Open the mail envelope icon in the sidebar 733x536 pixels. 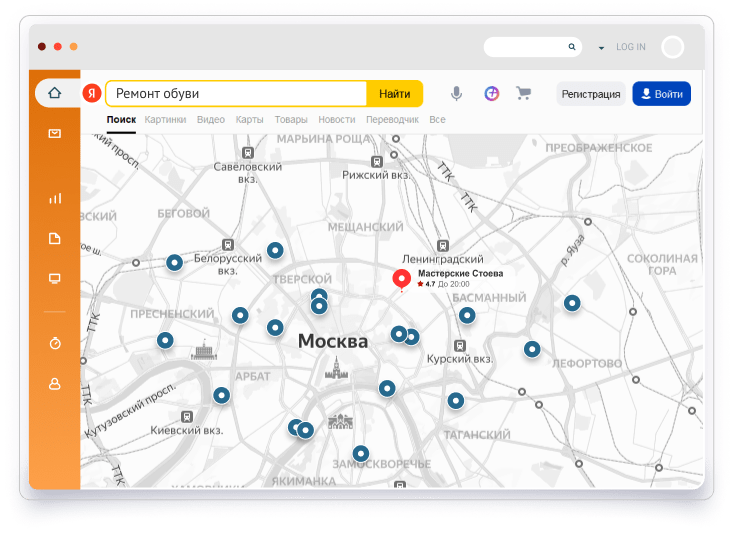(x=55, y=134)
